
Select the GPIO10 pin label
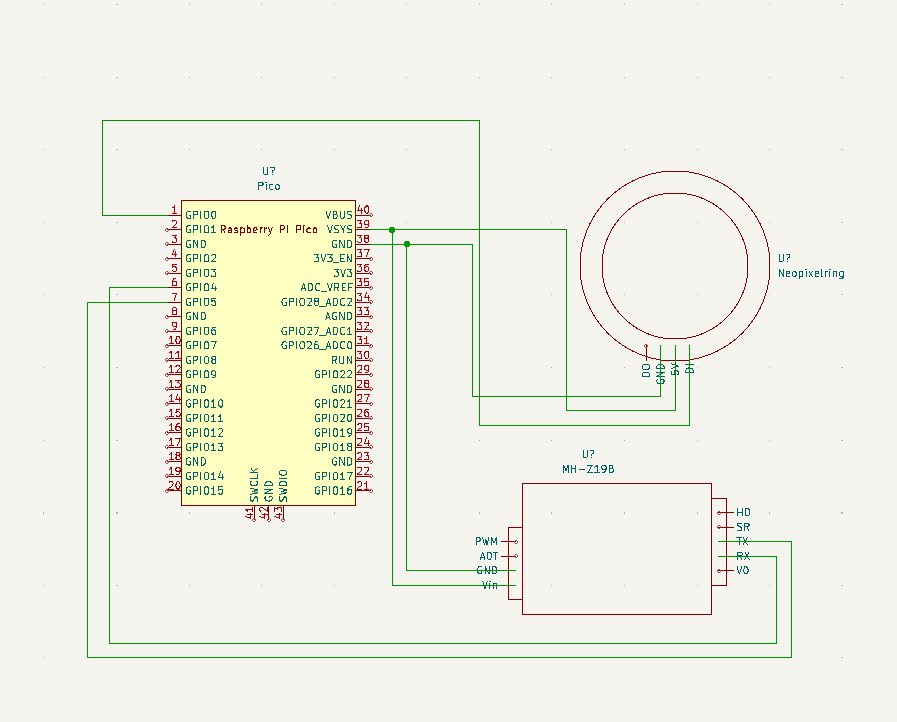(204, 404)
